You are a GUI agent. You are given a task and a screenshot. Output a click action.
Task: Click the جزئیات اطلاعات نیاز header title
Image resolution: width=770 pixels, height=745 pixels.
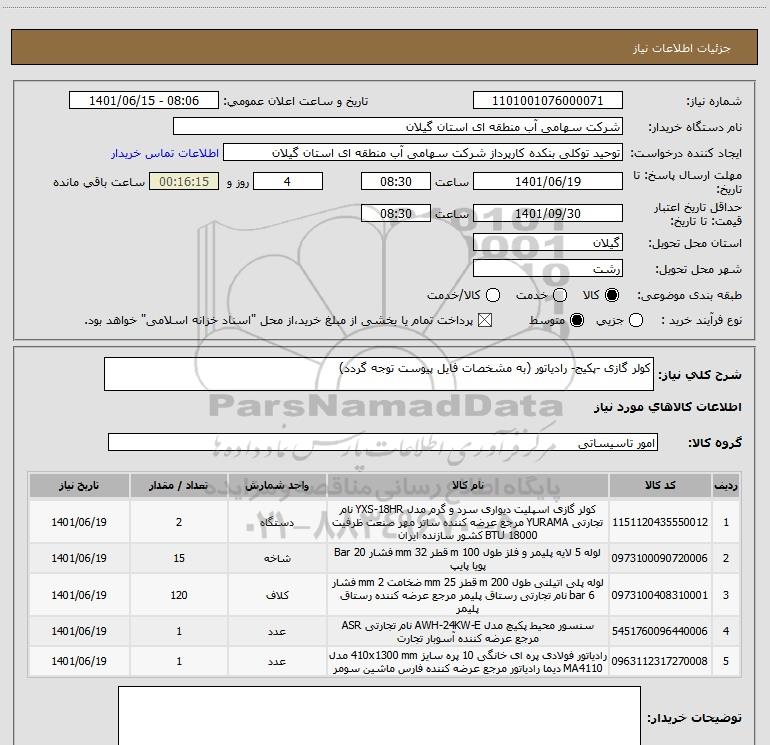(x=682, y=48)
